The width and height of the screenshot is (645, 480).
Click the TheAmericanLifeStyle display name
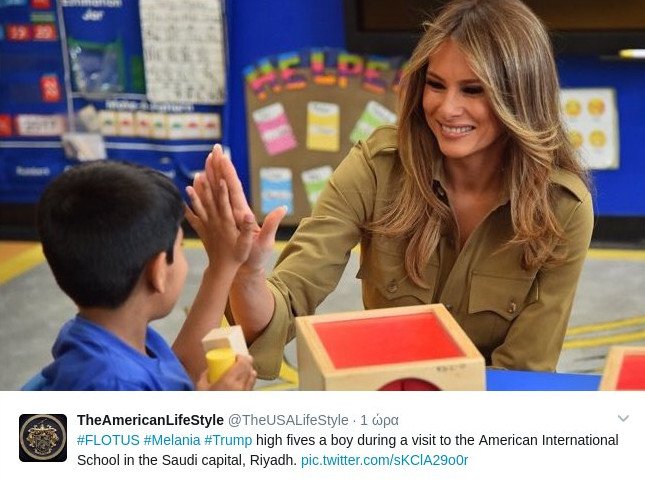150,420
